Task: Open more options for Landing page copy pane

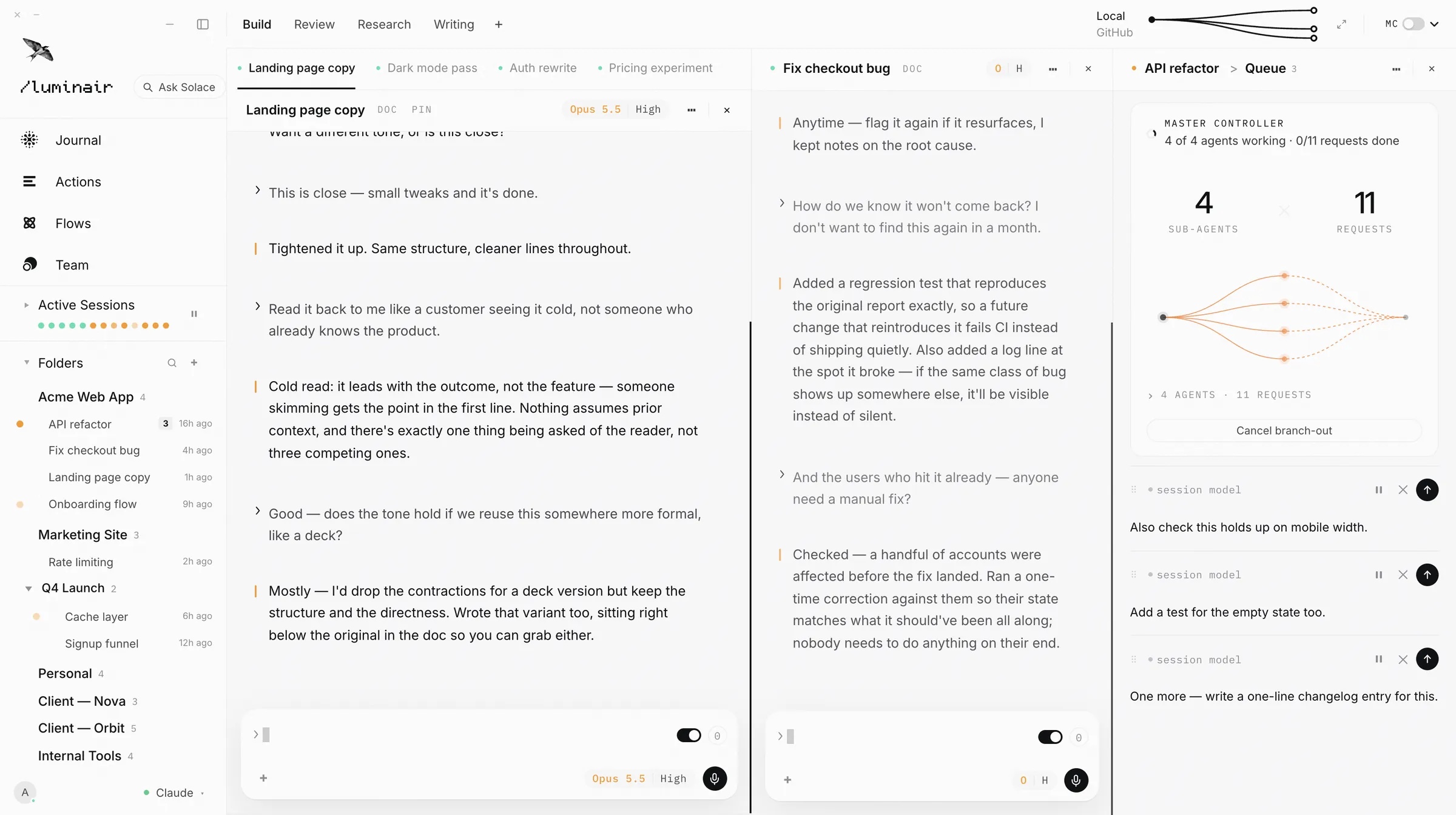Action: pos(692,110)
